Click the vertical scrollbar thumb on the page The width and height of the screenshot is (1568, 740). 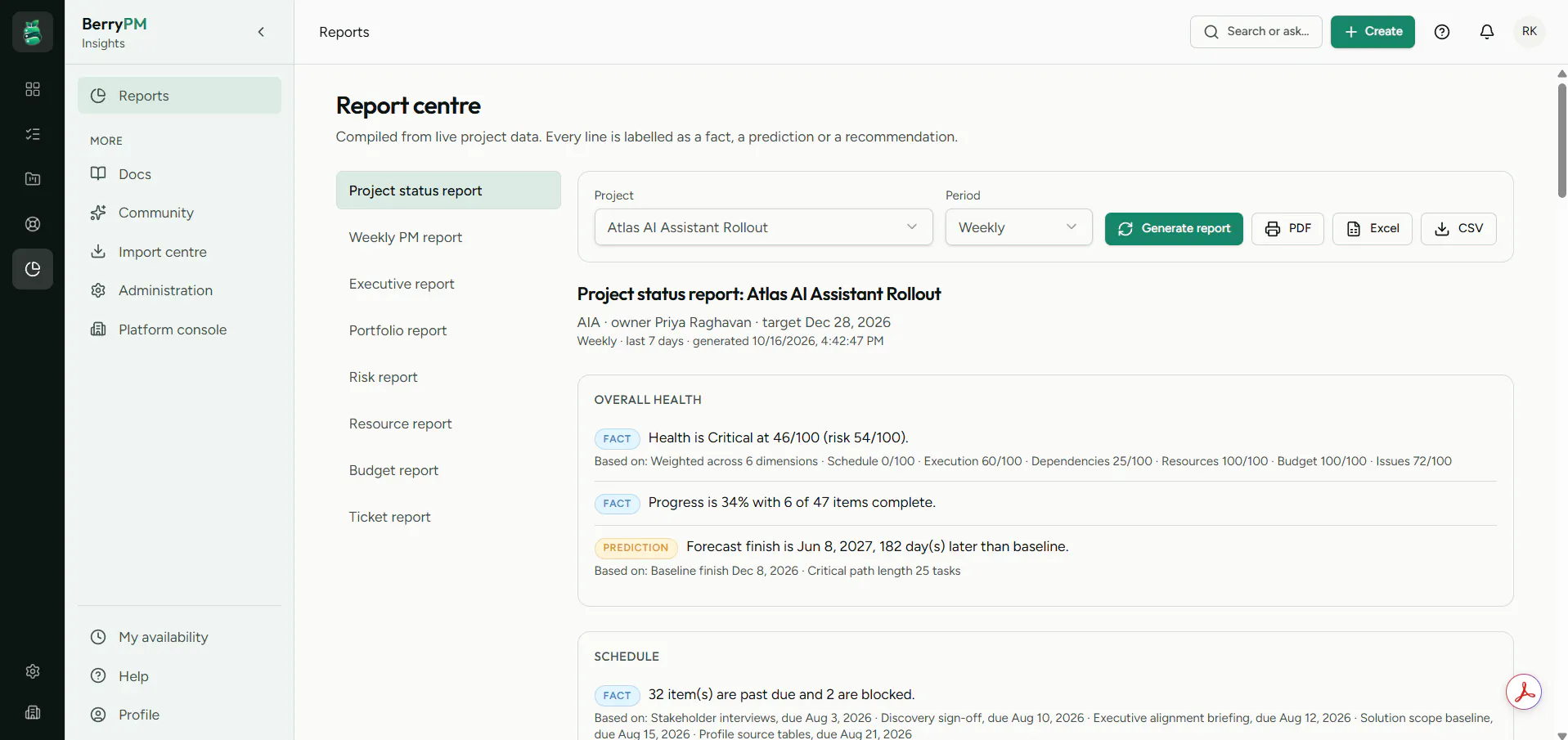(1561, 140)
